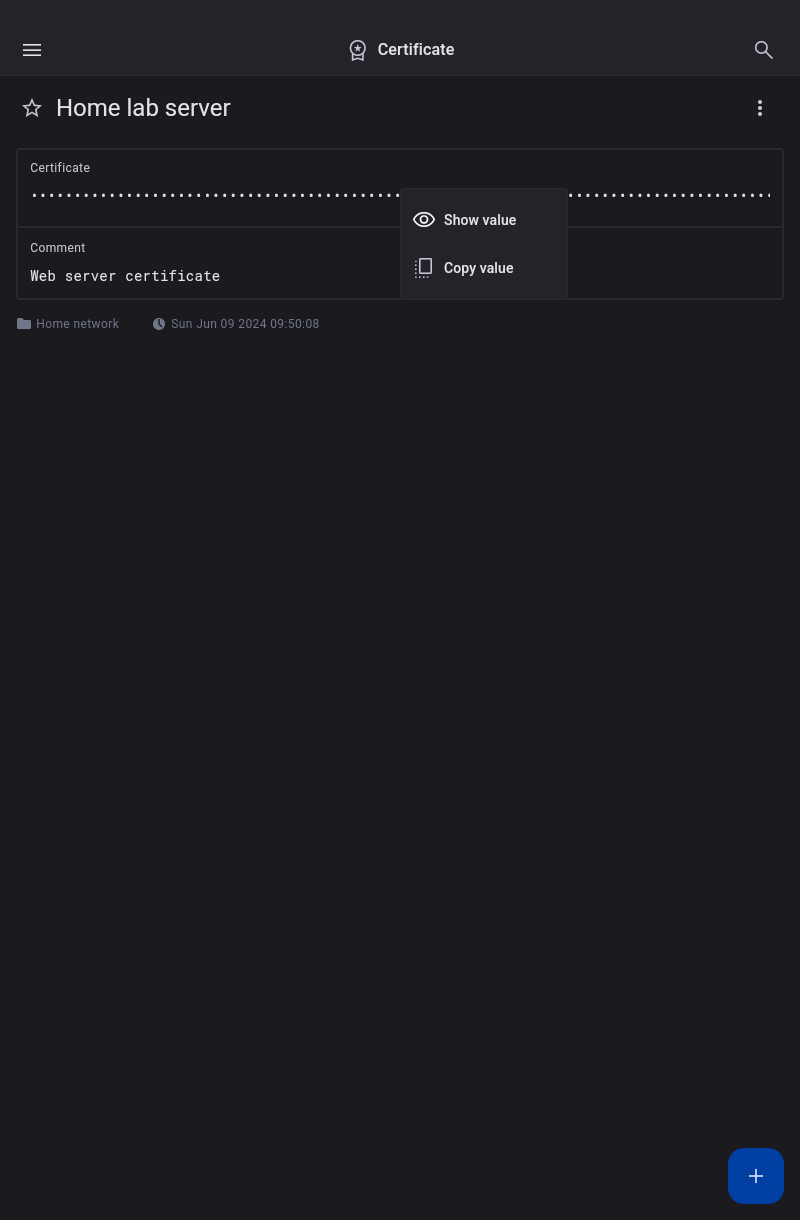Select the "Show value" menu entry

pyautogui.click(x=480, y=220)
